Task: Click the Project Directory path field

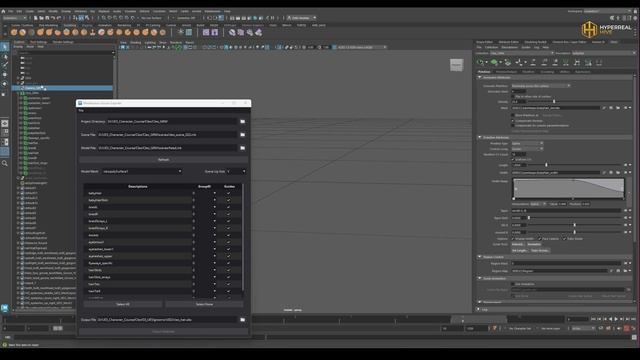Action: click(x=172, y=122)
